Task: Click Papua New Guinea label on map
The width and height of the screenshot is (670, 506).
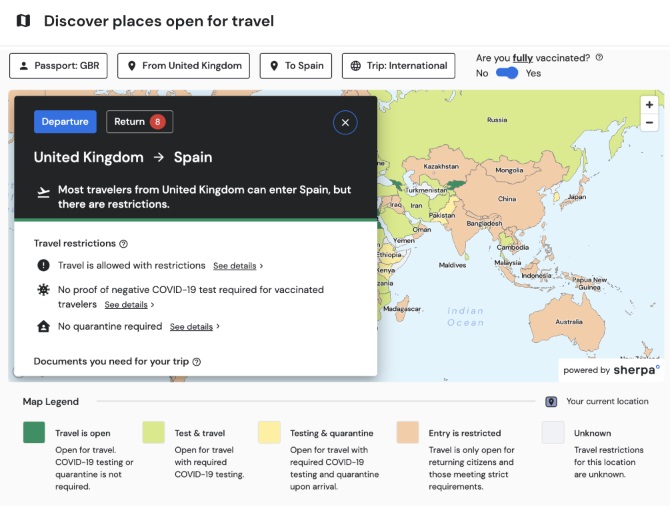Action: 590,283
